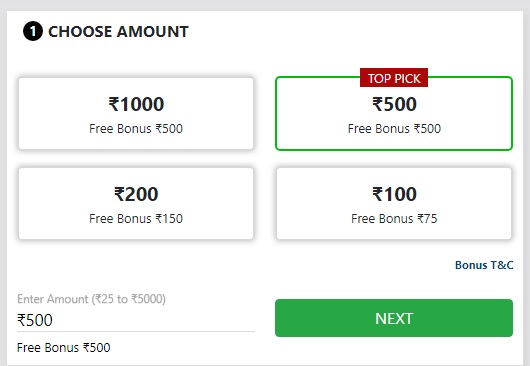Click Free Bonus ₹500 inside top pick card
Viewport: 530px width, 366px height.
click(394, 129)
